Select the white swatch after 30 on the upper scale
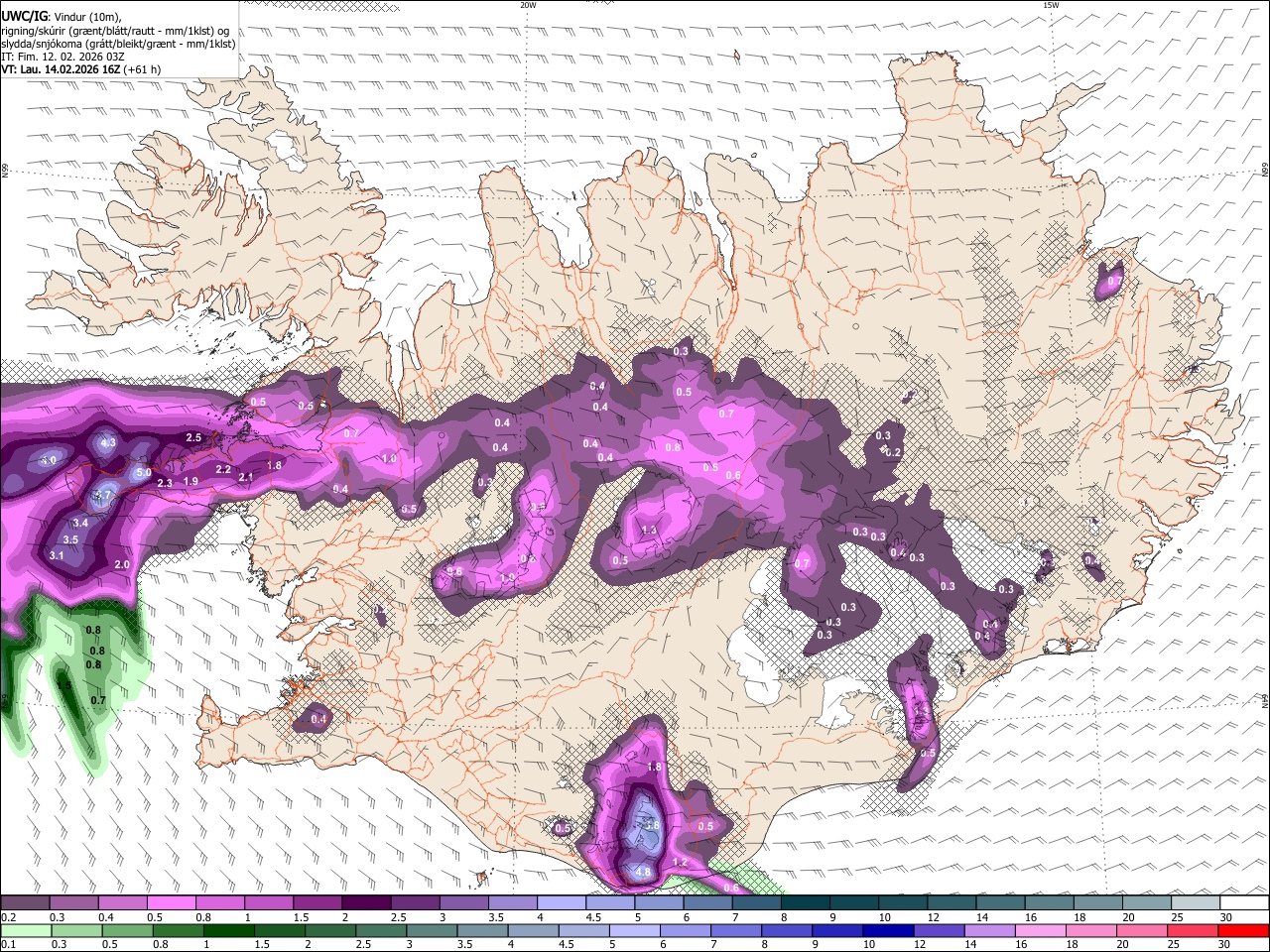 click(x=1245, y=902)
